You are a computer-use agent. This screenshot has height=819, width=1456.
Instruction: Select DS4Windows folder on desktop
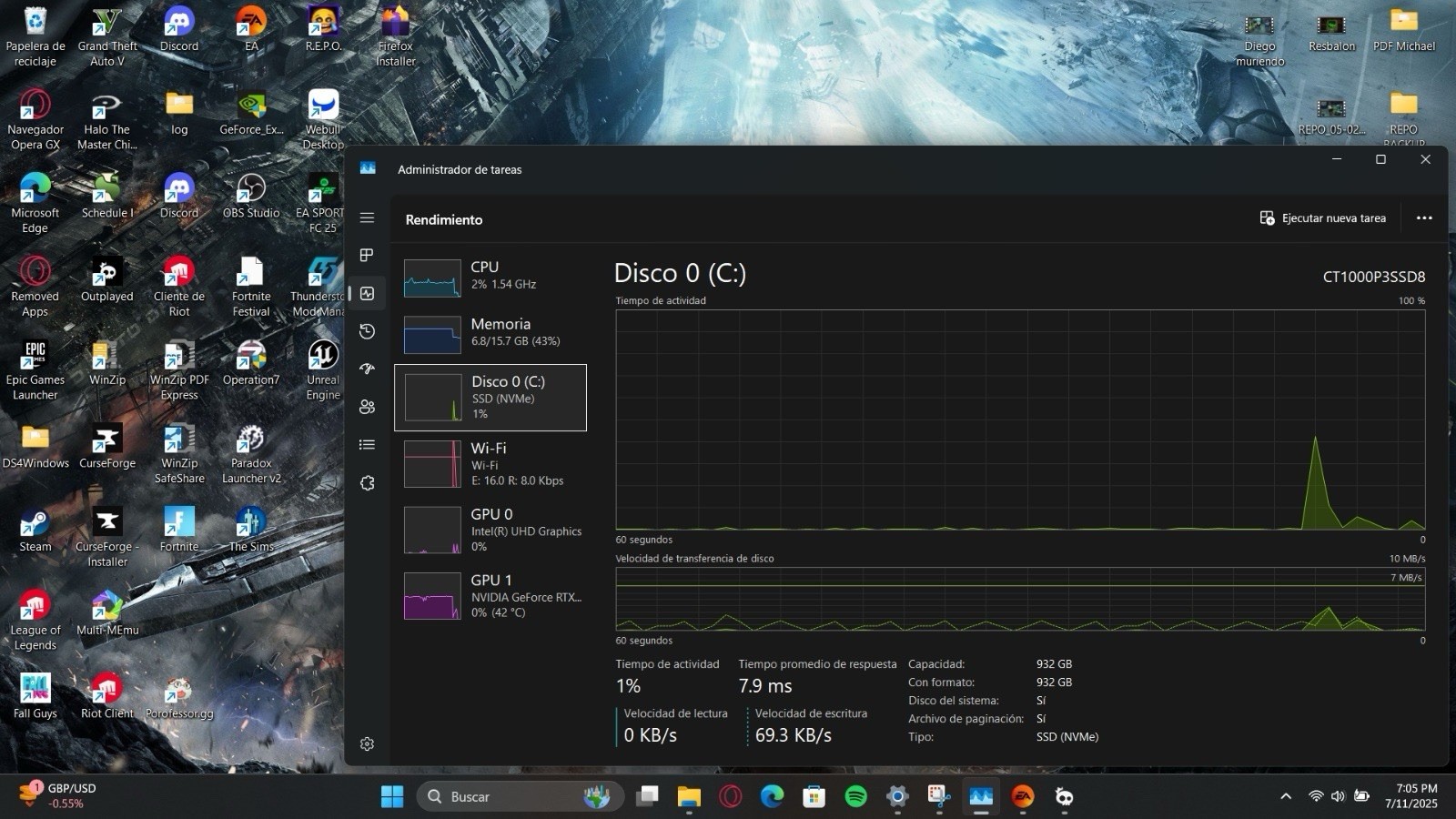pyautogui.click(x=35, y=446)
